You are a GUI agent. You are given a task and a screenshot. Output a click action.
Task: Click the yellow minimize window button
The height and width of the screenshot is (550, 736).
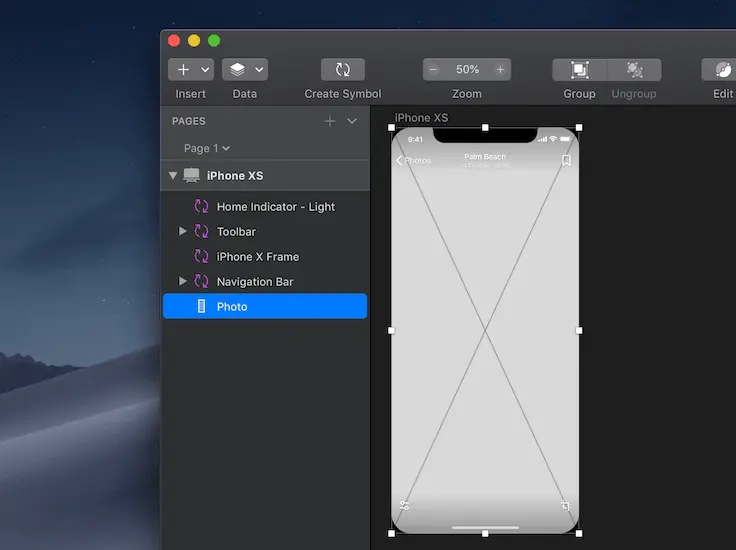pos(194,41)
